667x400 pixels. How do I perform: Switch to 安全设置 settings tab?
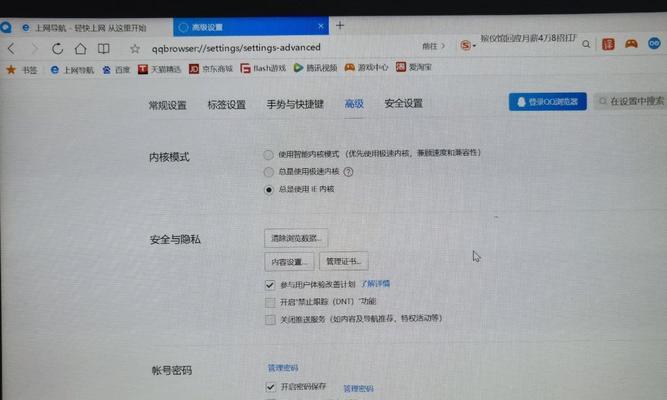pos(404,103)
